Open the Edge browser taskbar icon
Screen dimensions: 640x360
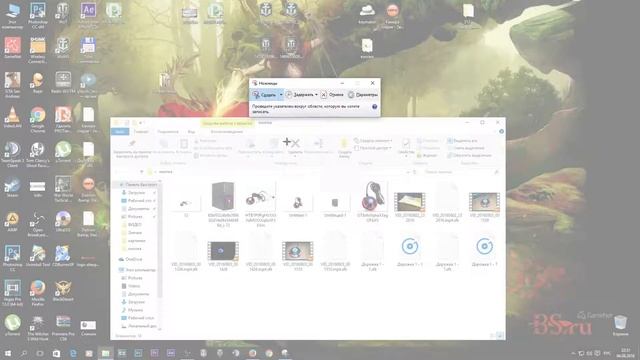pos(73,353)
